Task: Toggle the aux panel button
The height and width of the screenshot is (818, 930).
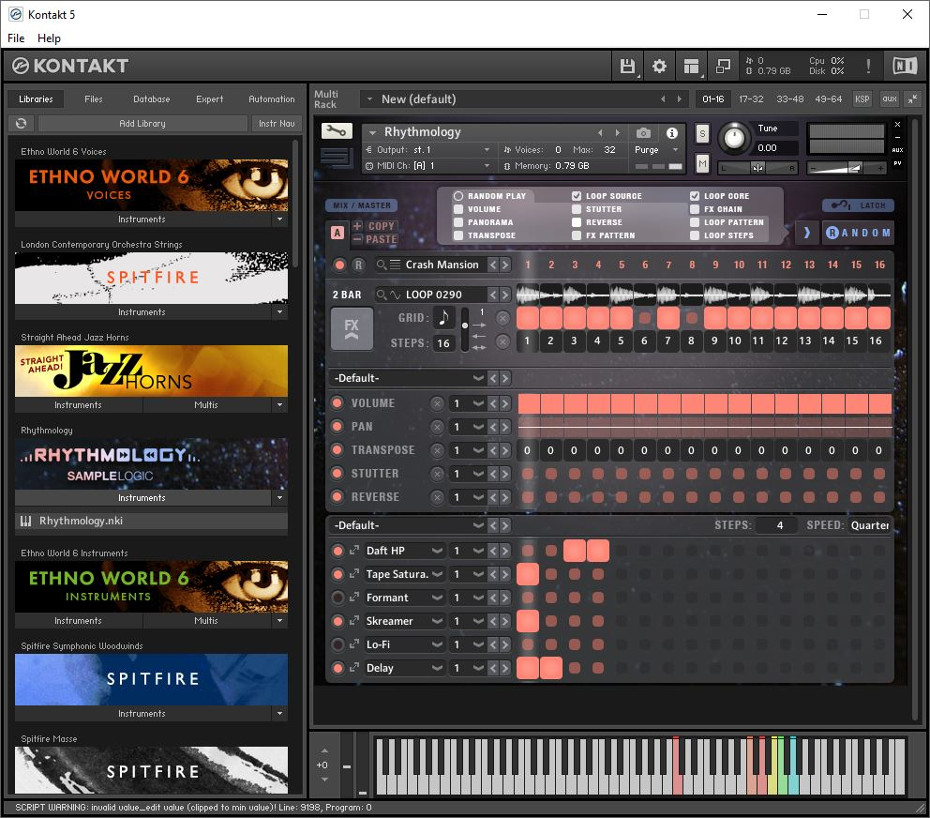Action: coord(889,99)
